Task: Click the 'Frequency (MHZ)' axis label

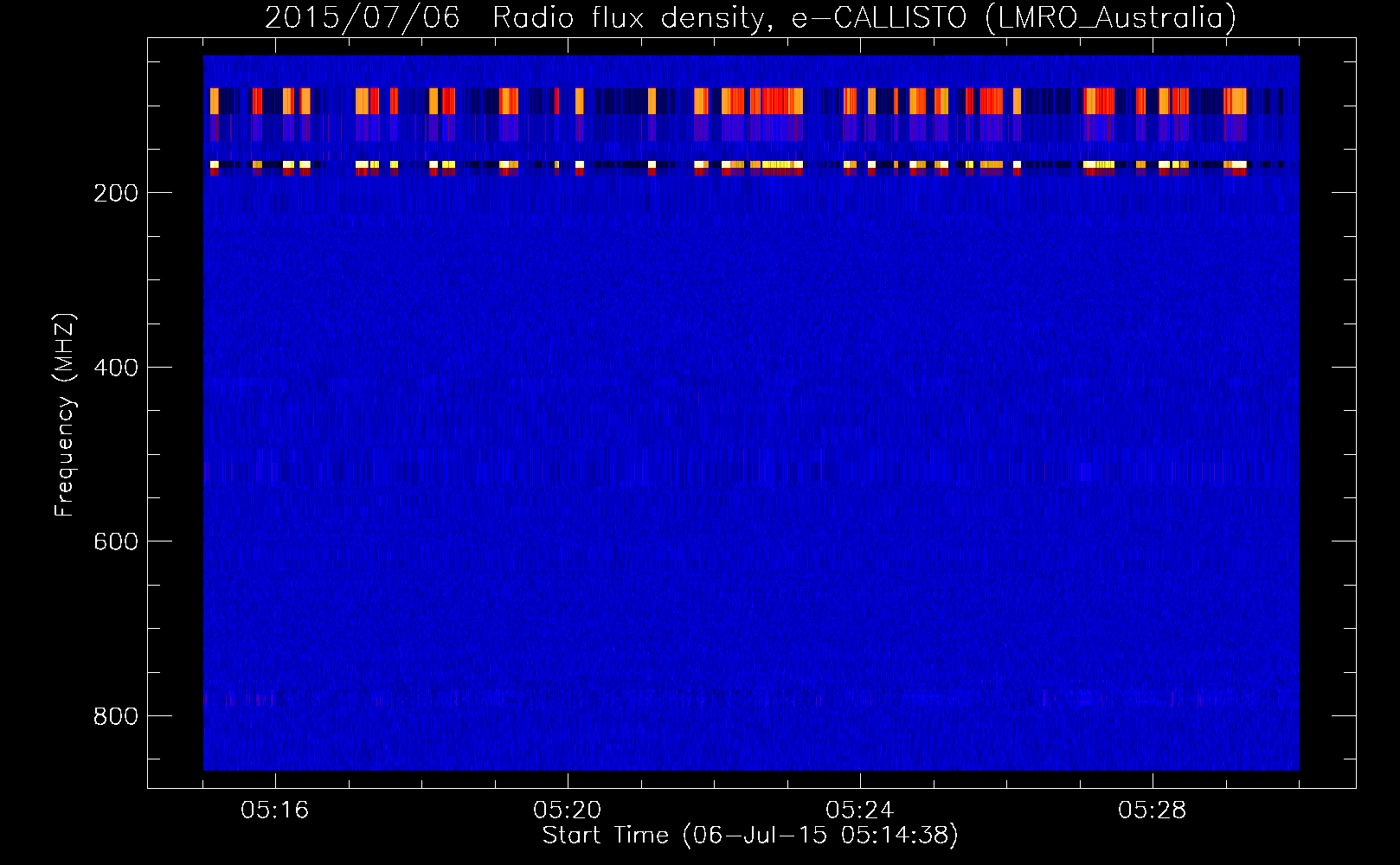Action: pyautogui.click(x=65, y=415)
